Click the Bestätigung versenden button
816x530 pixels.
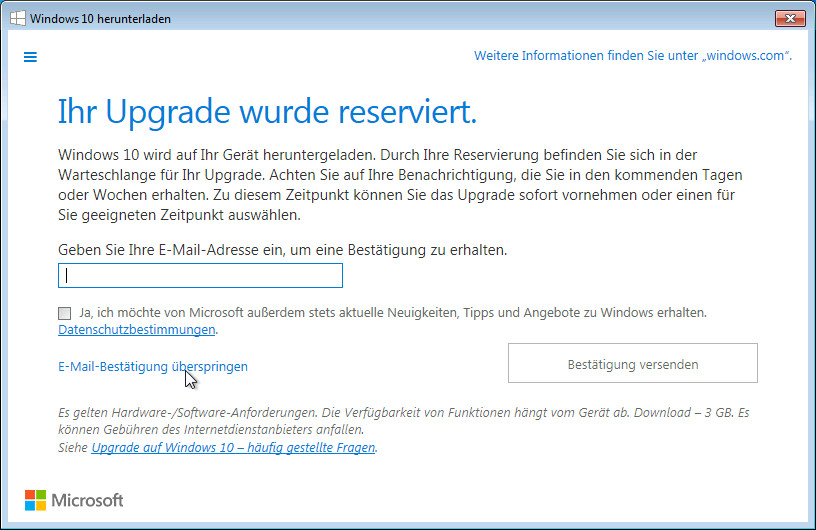tap(633, 363)
